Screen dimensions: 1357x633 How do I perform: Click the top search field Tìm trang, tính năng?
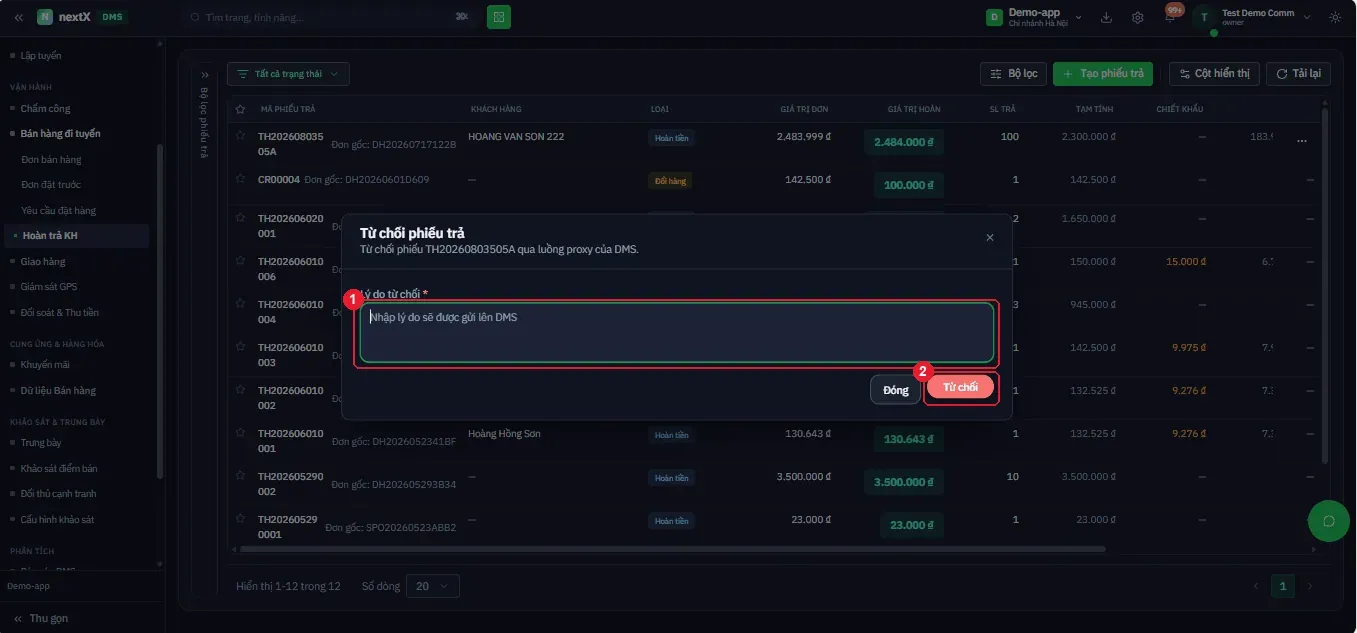[x=329, y=17]
